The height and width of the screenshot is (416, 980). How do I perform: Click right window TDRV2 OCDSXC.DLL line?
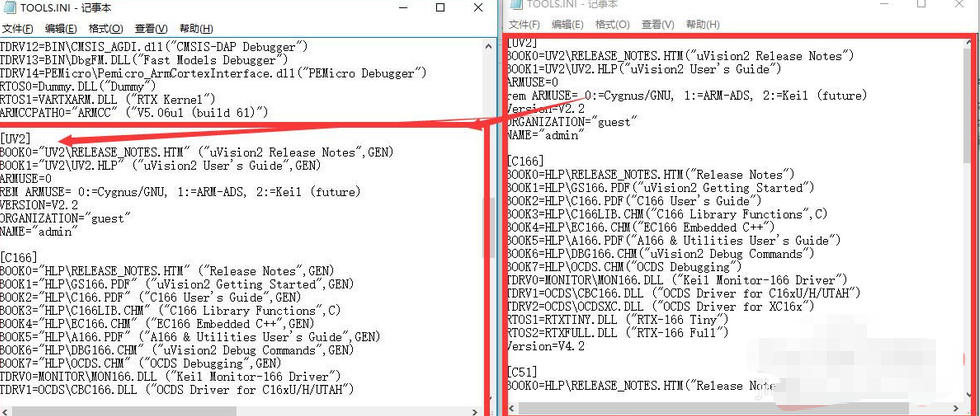pos(661,307)
